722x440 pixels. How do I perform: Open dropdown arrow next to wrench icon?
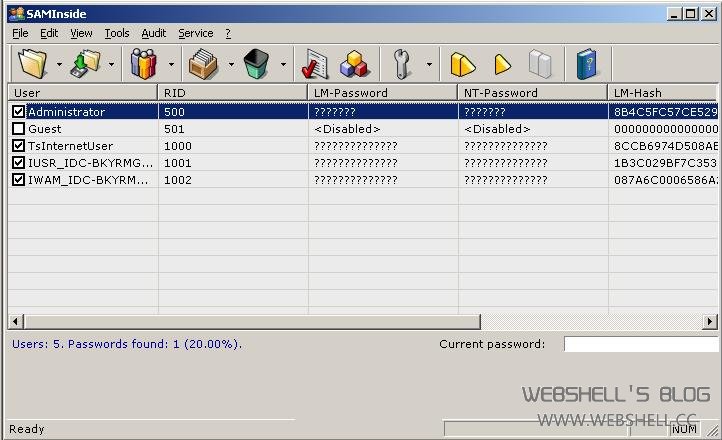click(x=429, y=64)
